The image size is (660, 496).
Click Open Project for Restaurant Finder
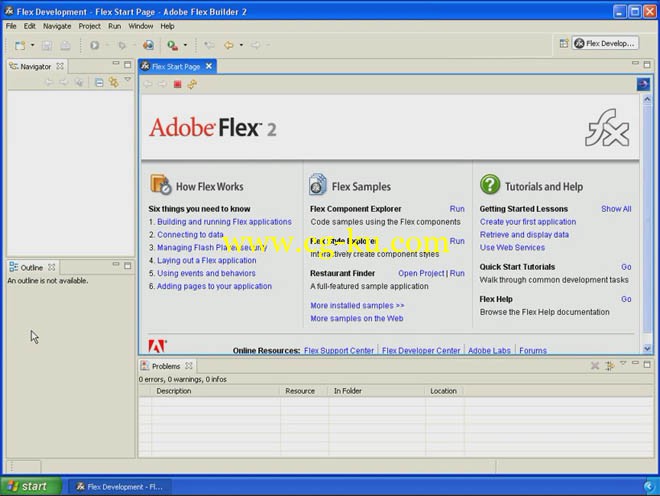[x=421, y=273]
